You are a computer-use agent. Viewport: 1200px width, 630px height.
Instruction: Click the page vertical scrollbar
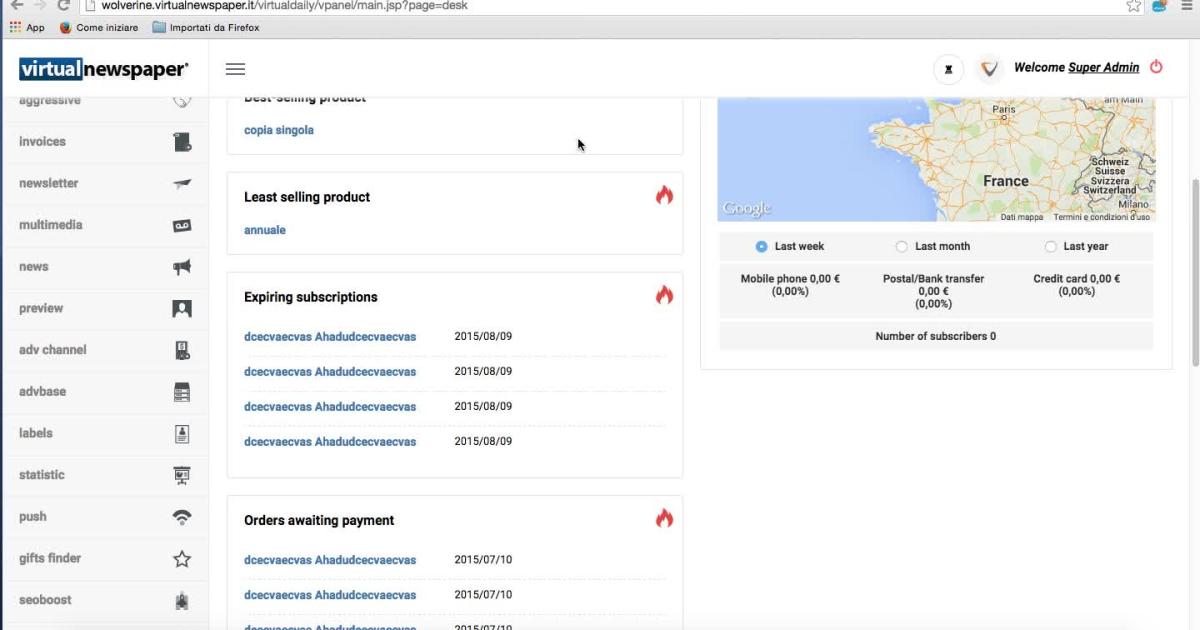coord(1193,270)
